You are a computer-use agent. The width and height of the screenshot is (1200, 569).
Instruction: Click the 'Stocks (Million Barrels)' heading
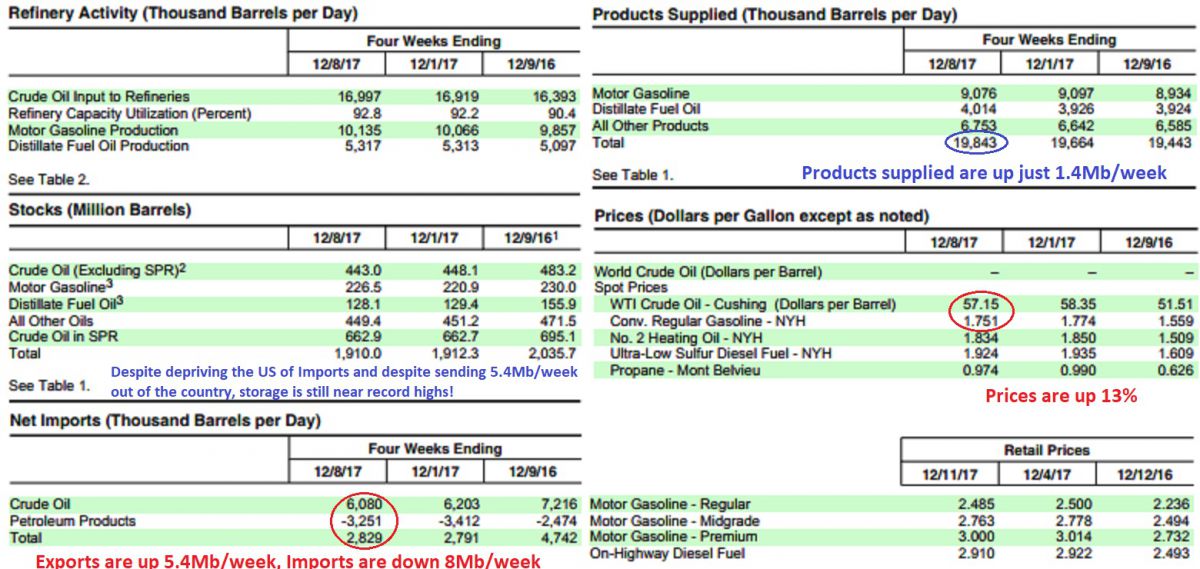click(100, 210)
